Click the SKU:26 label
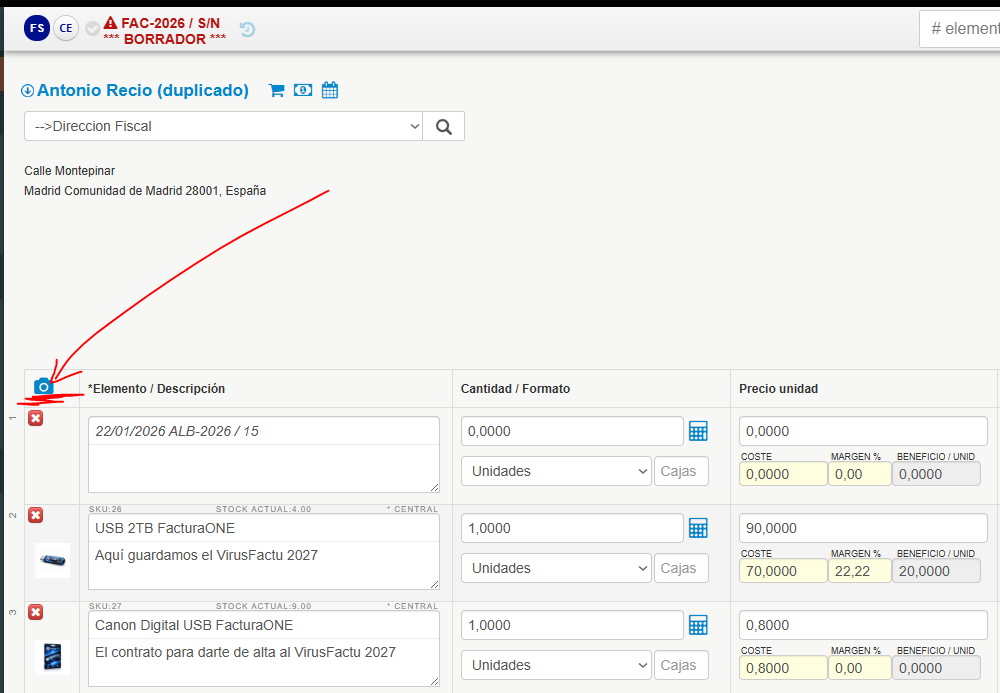 click(105, 509)
